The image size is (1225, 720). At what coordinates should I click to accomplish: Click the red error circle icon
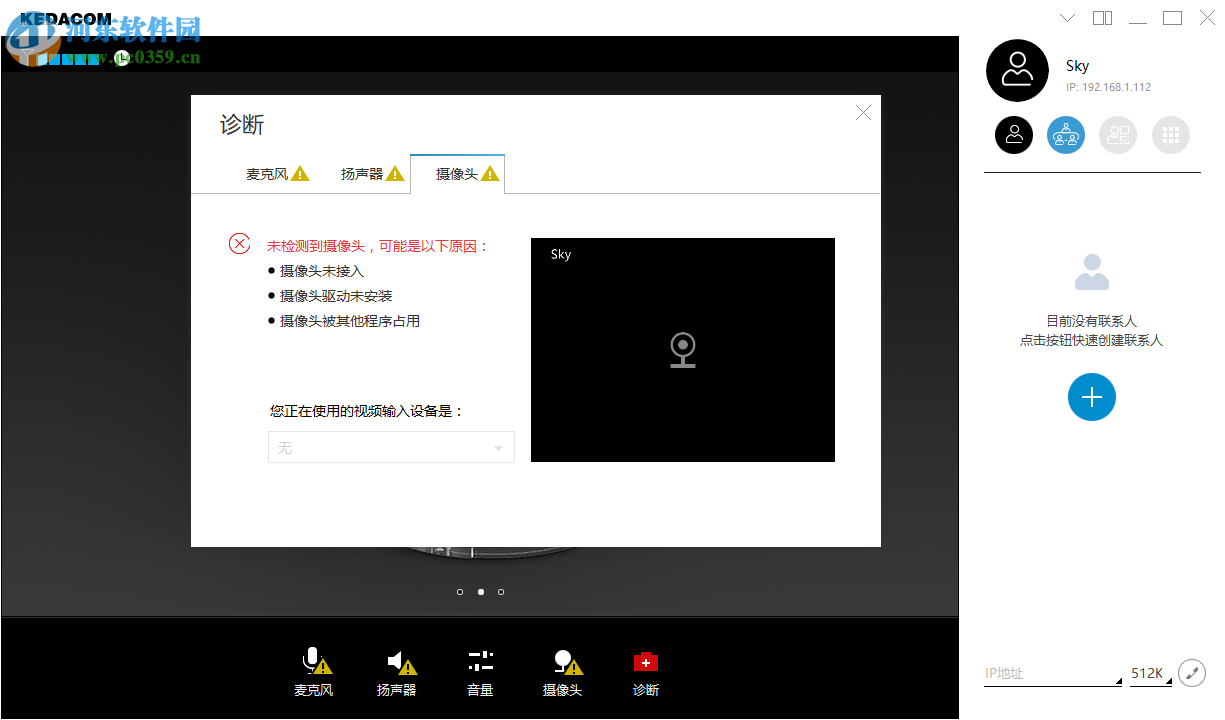[240, 243]
